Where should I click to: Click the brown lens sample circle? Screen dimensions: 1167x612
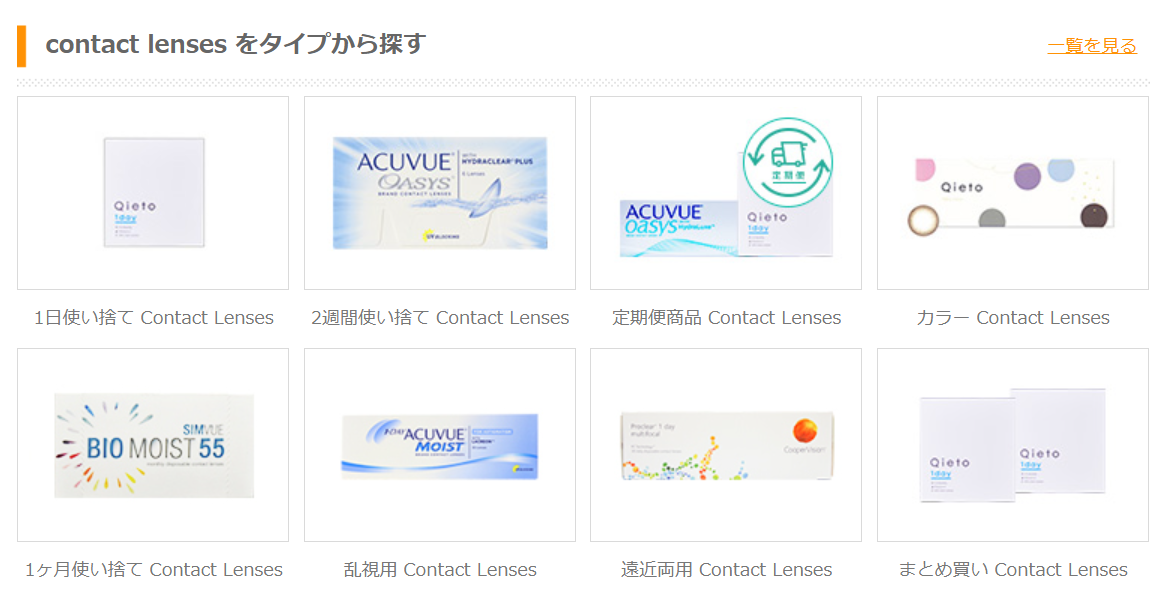coord(924,221)
